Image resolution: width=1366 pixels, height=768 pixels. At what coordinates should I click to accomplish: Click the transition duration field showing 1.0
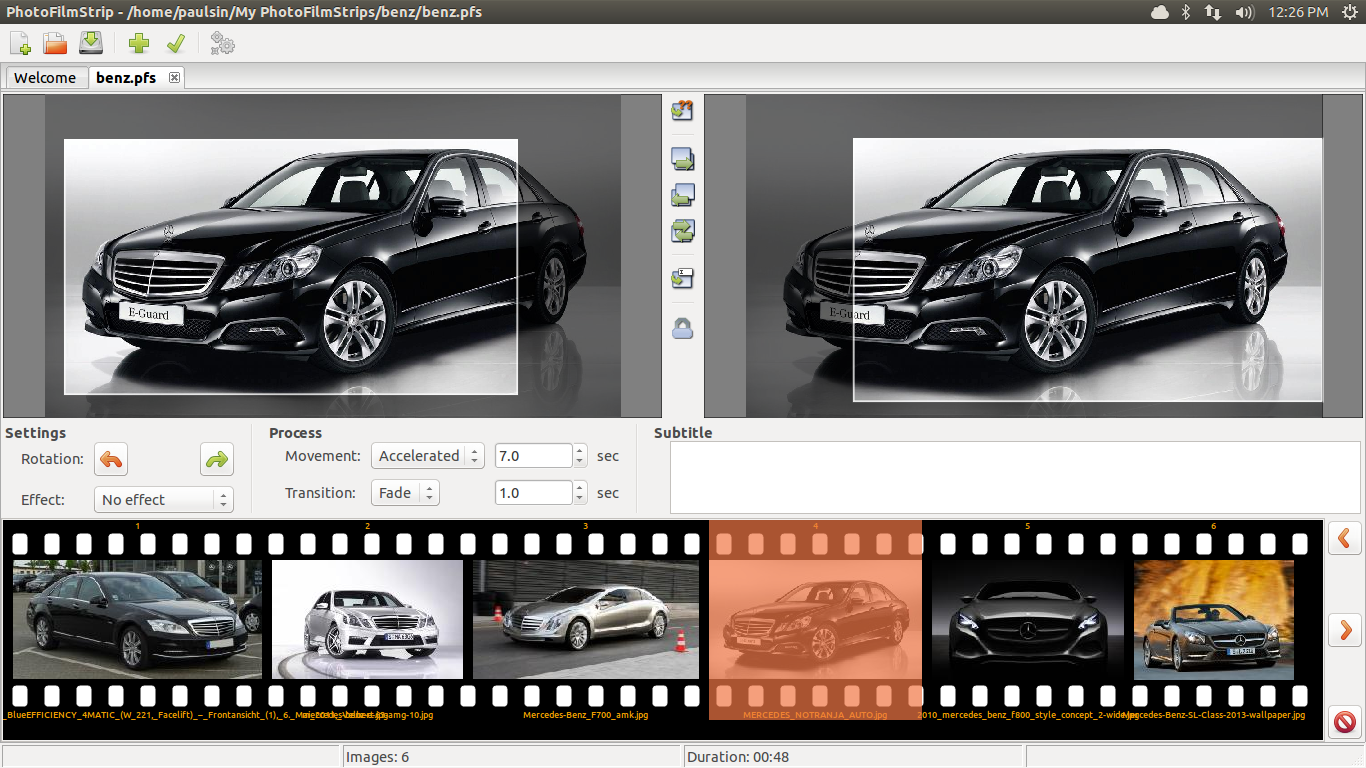tap(534, 493)
